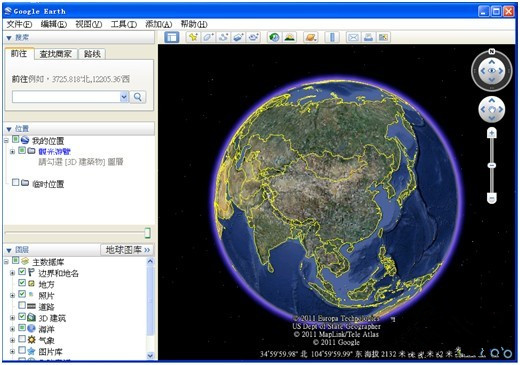Click the layers panel scrollbar up arrow
The image size is (520, 365).
point(150,261)
